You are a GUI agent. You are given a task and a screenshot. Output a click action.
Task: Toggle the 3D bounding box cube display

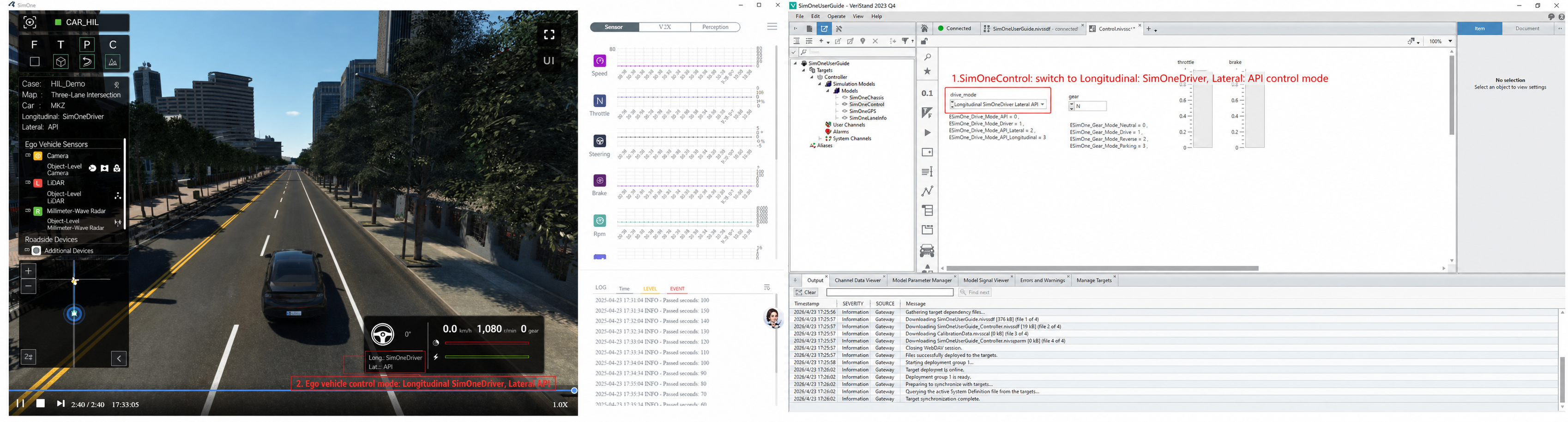pyautogui.click(x=61, y=61)
